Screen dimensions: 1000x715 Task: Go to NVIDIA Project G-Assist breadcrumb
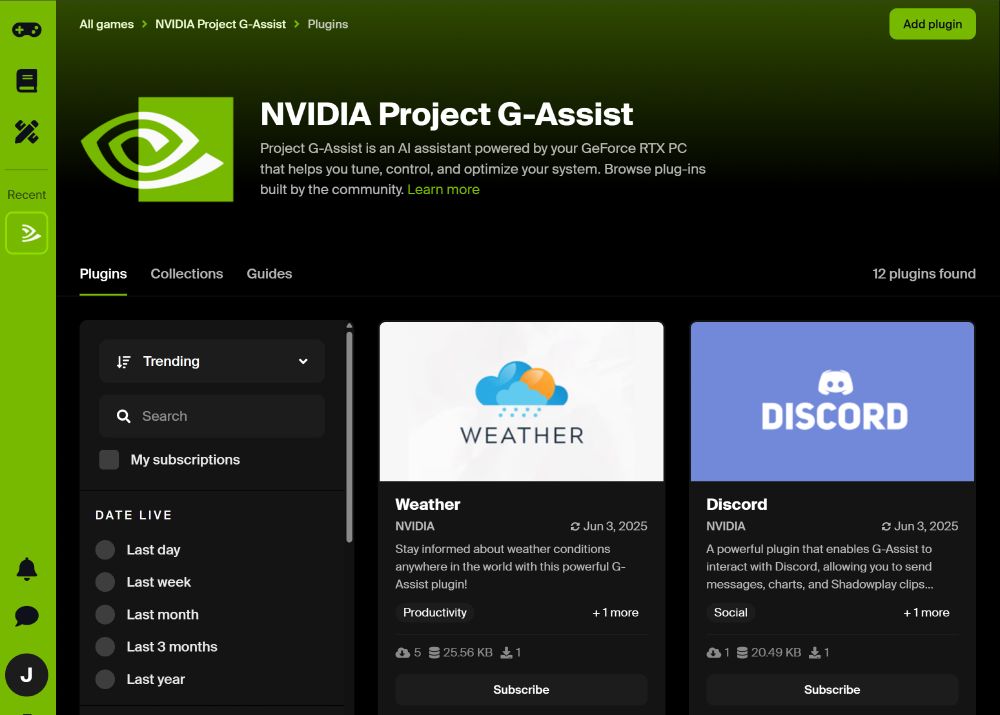click(221, 24)
